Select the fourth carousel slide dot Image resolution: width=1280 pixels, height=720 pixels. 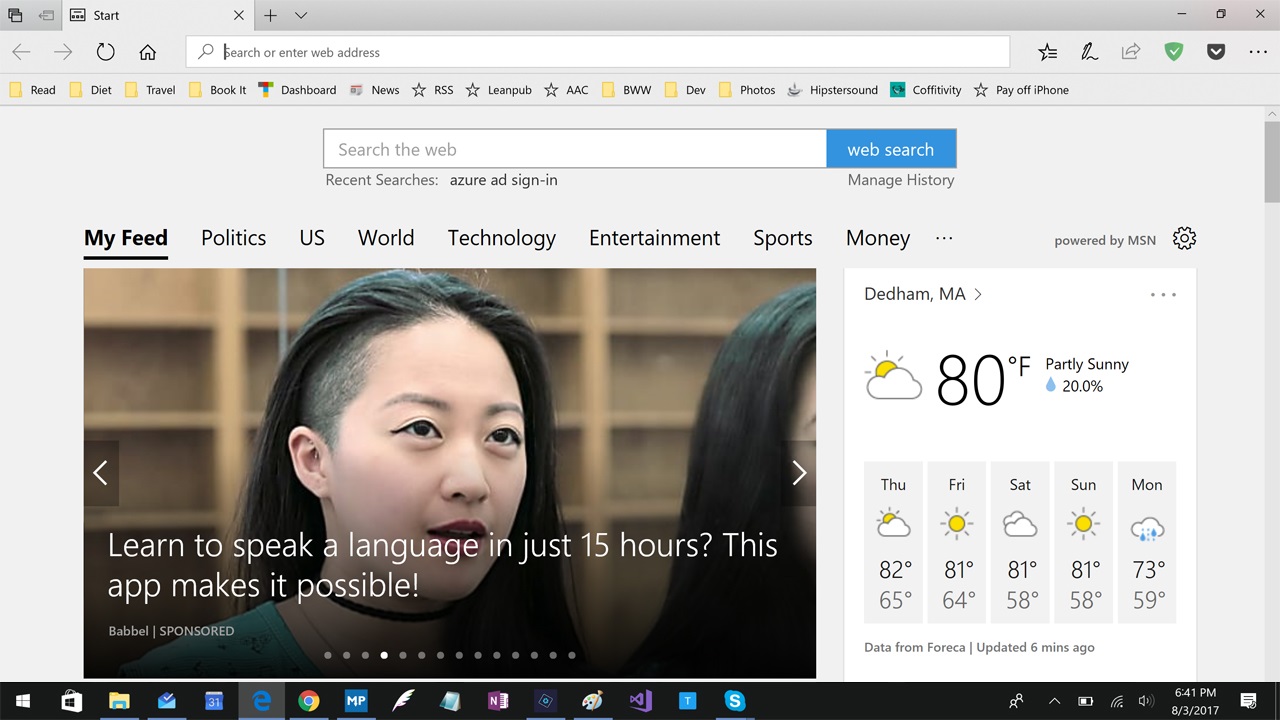[384, 655]
